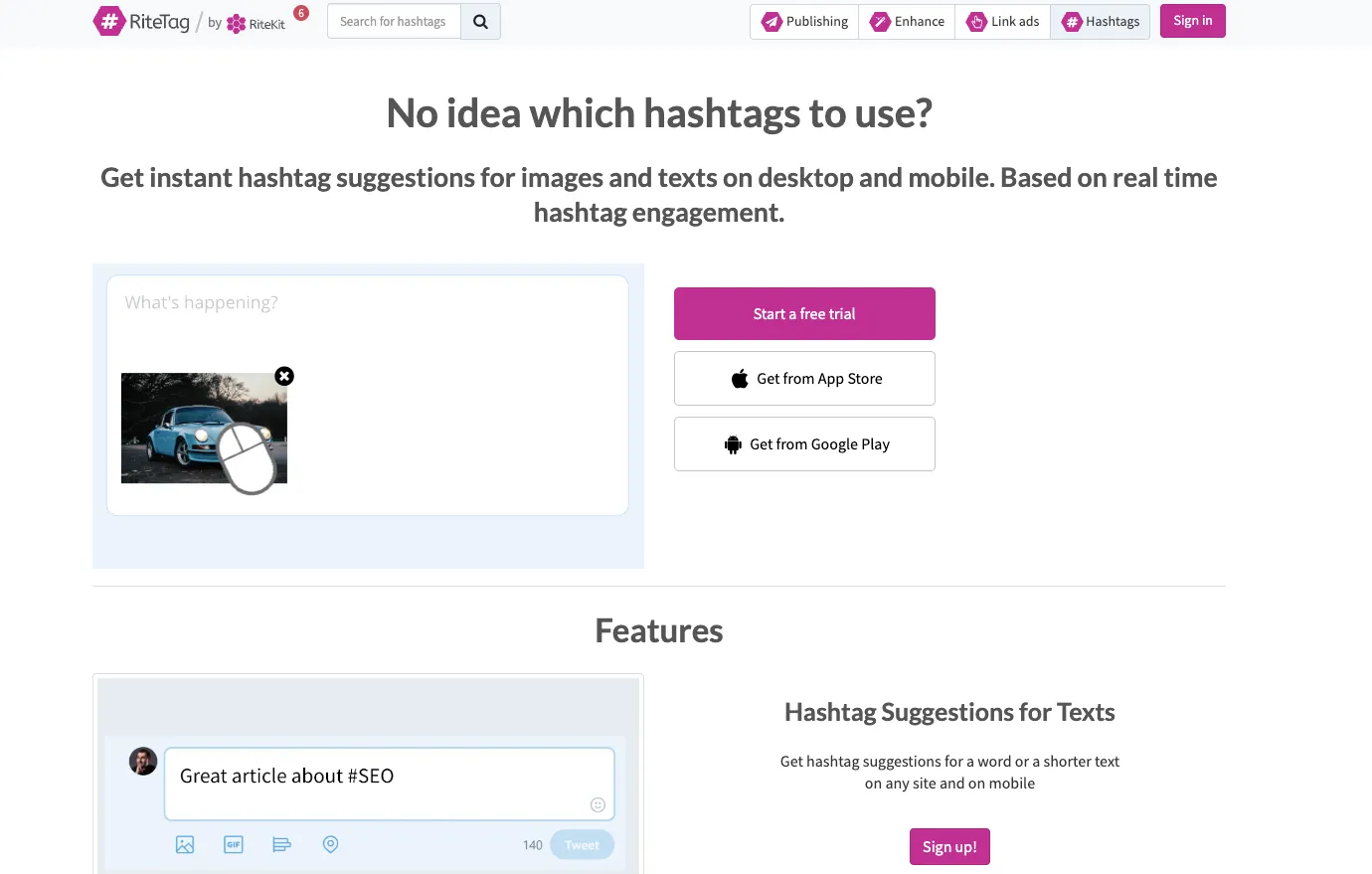Open the Publishing menu item
The image size is (1372, 874).
click(x=804, y=22)
